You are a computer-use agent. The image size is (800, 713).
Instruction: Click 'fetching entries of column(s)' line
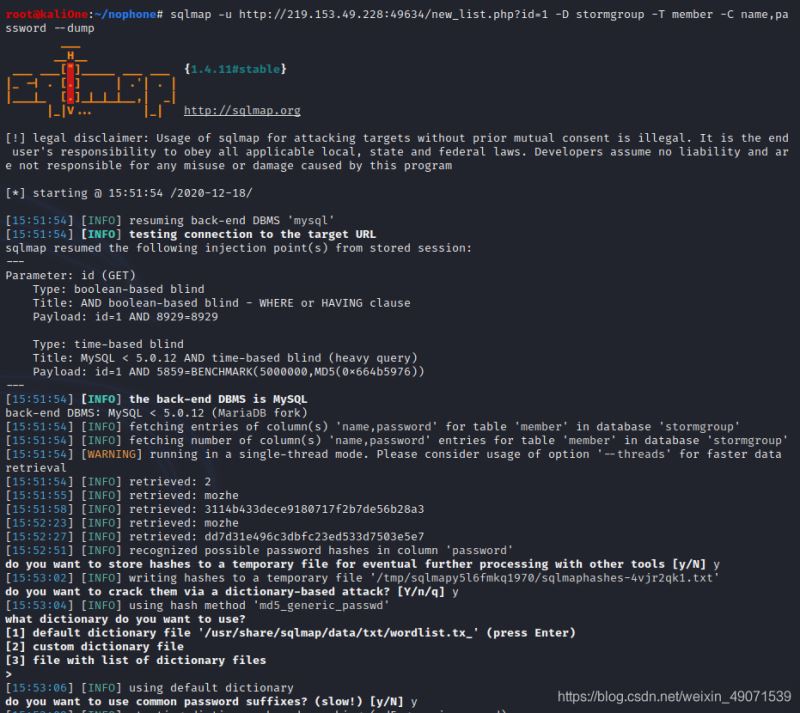372,427
